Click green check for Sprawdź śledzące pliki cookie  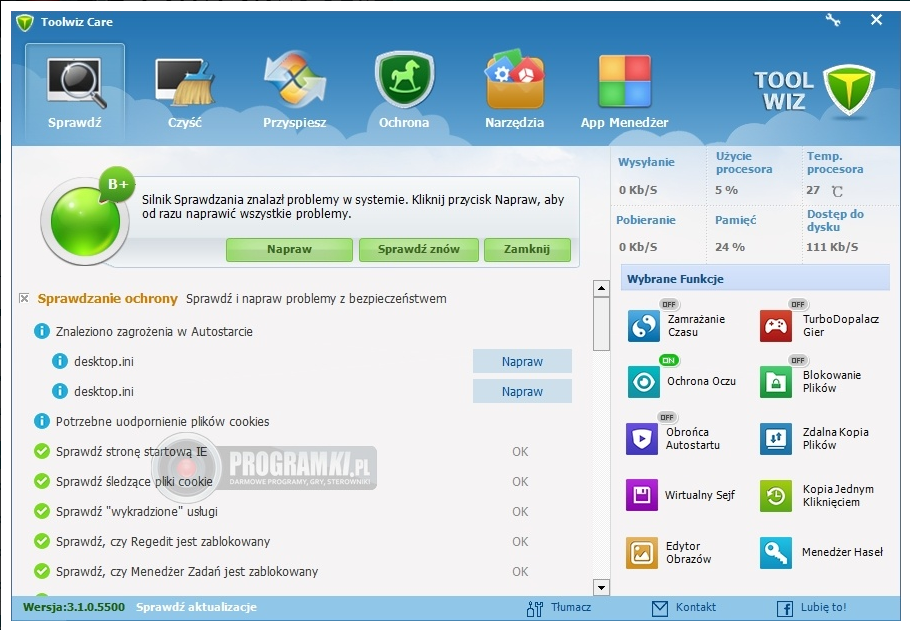[42, 481]
